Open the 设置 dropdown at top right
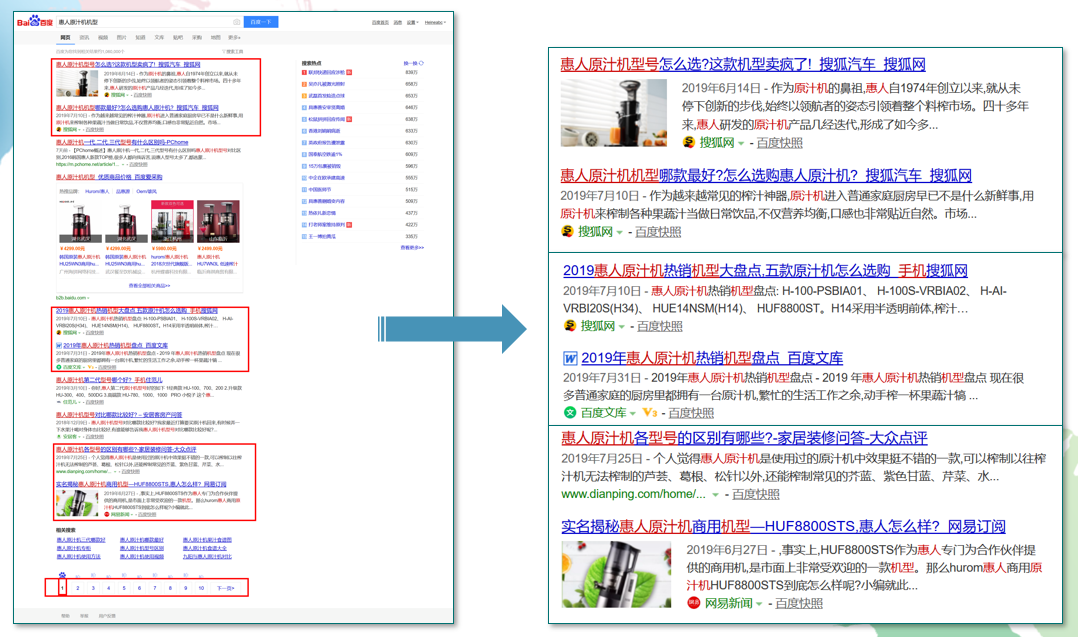1078x637 pixels. tap(412, 23)
